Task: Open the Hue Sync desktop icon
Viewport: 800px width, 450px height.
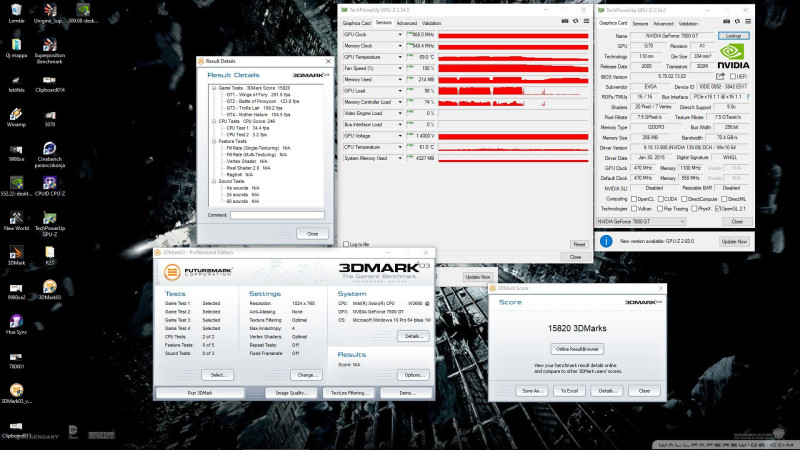Action: click(16, 324)
